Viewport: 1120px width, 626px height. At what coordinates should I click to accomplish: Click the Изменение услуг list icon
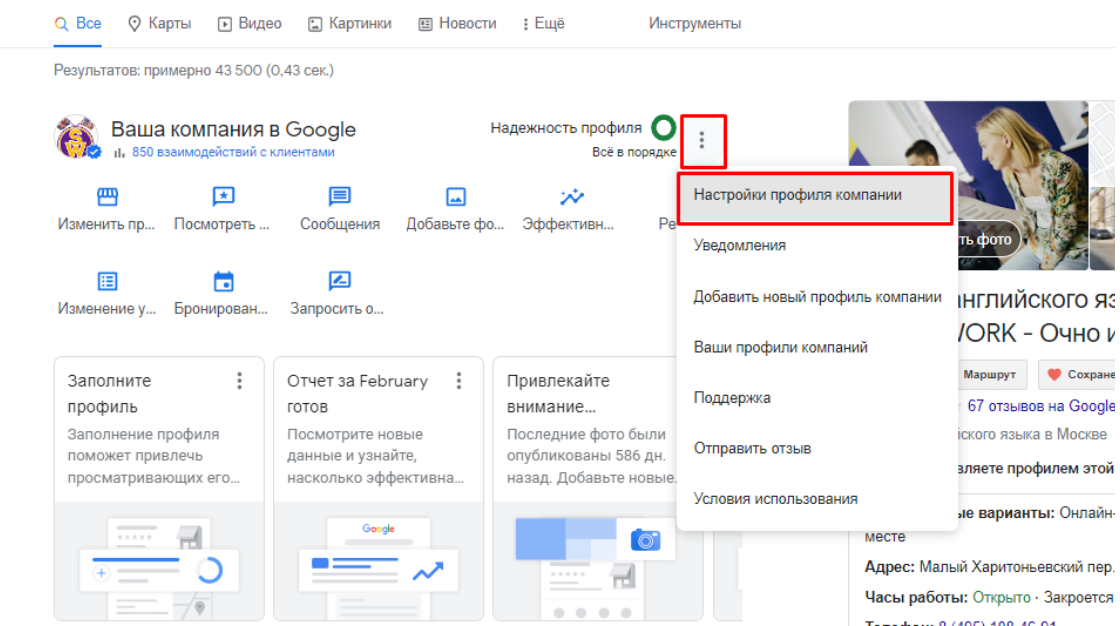click(x=107, y=281)
